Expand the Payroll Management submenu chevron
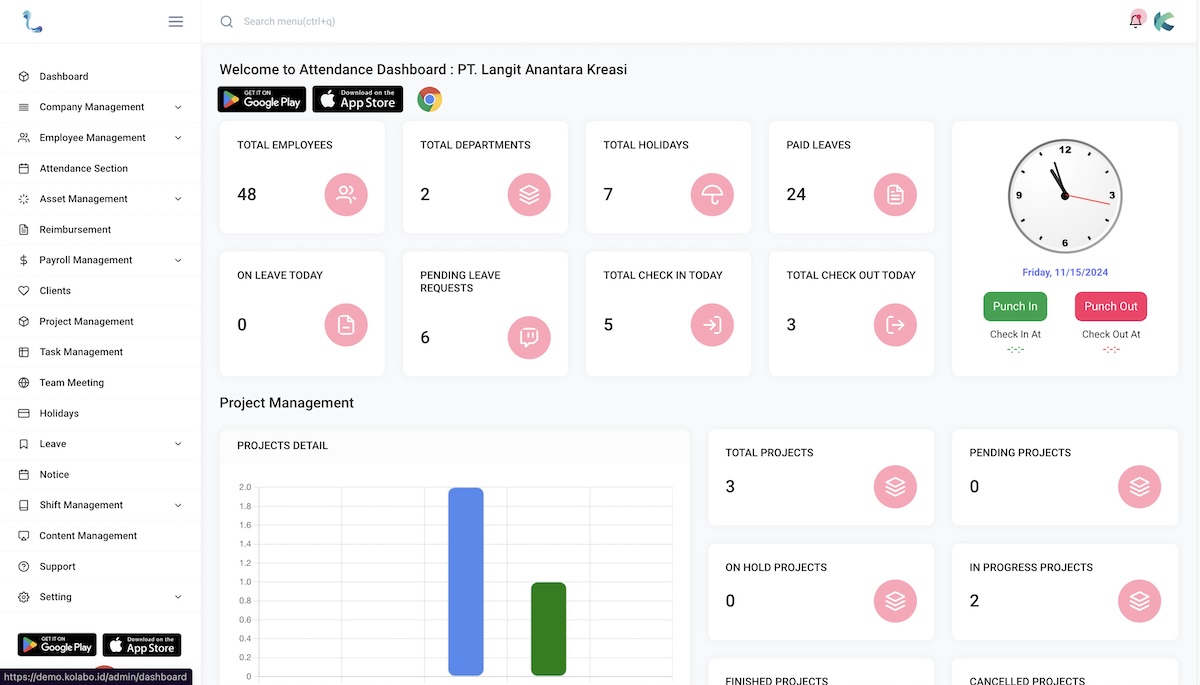Screen dimensions: 1200x685 tap(178, 260)
